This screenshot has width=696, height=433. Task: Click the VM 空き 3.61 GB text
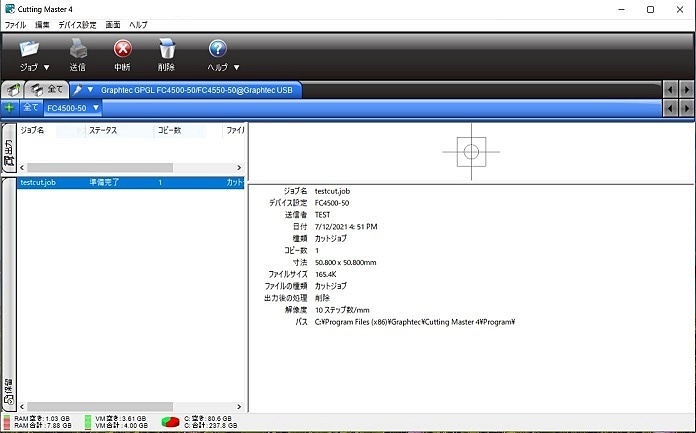(x=121, y=418)
